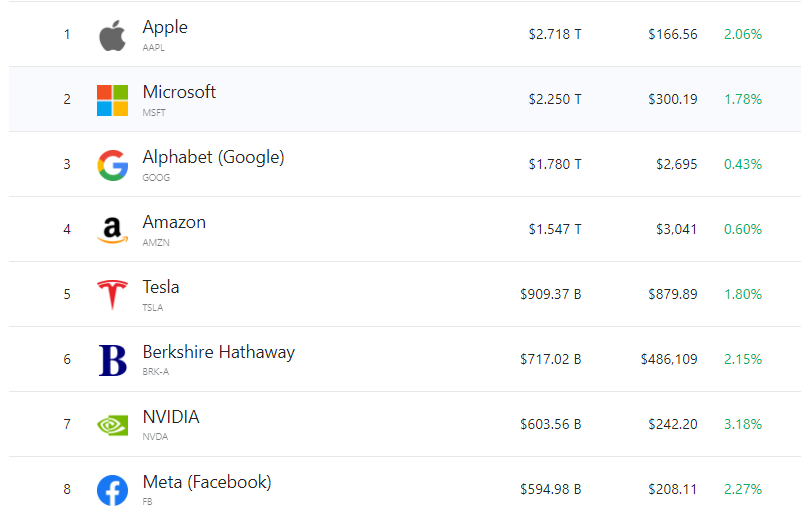Image resolution: width=801 pixels, height=520 pixels.
Task: Click Berkshire Hathaway's $486,109 share price
Action: 669,359
